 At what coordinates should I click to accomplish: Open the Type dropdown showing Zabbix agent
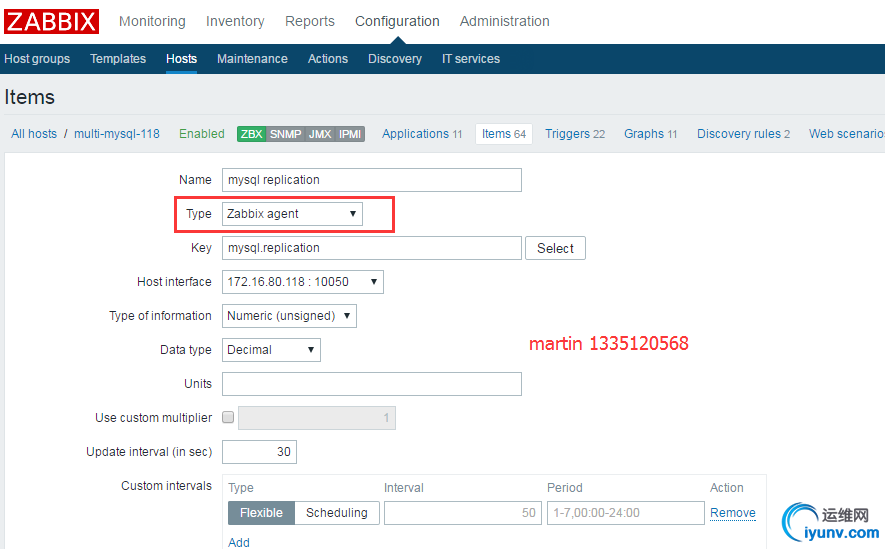pyautogui.click(x=292, y=214)
